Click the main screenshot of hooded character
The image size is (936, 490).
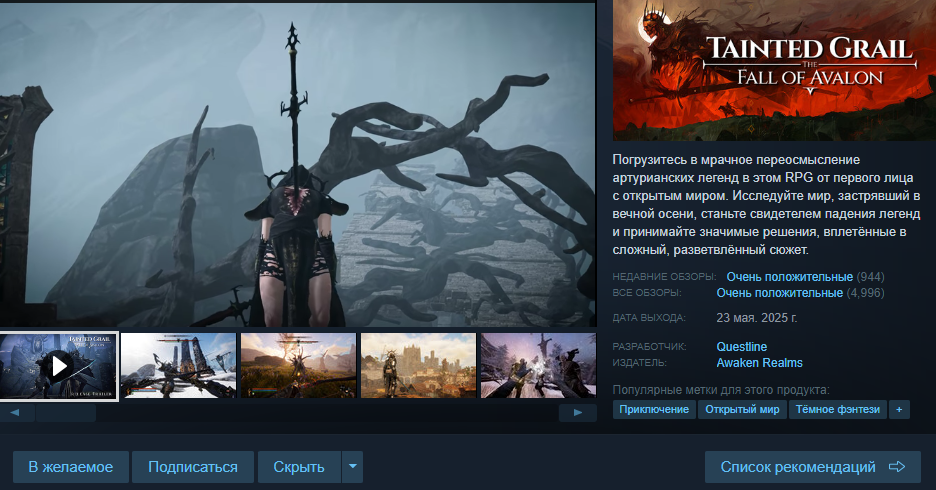coord(298,164)
